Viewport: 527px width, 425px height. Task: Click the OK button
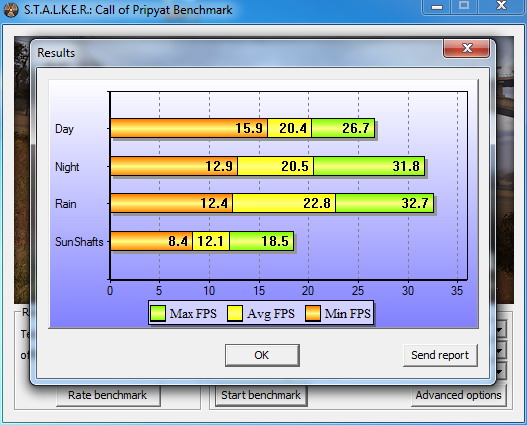pyautogui.click(x=262, y=355)
